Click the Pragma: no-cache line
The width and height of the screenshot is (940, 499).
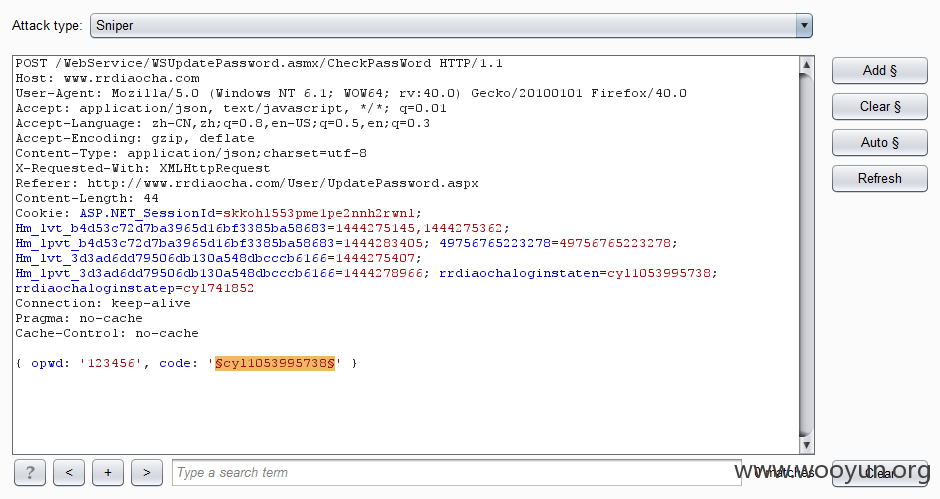point(79,318)
